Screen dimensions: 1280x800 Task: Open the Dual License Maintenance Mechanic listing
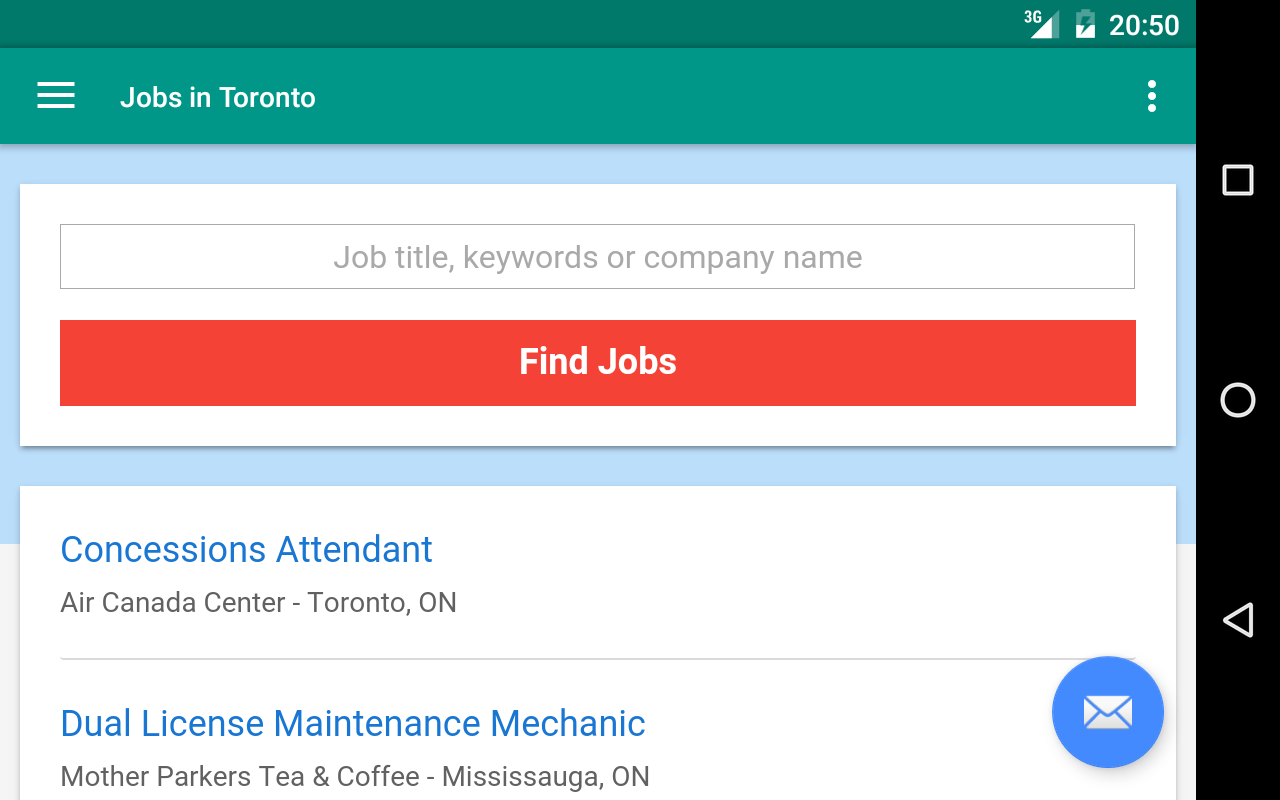353,723
